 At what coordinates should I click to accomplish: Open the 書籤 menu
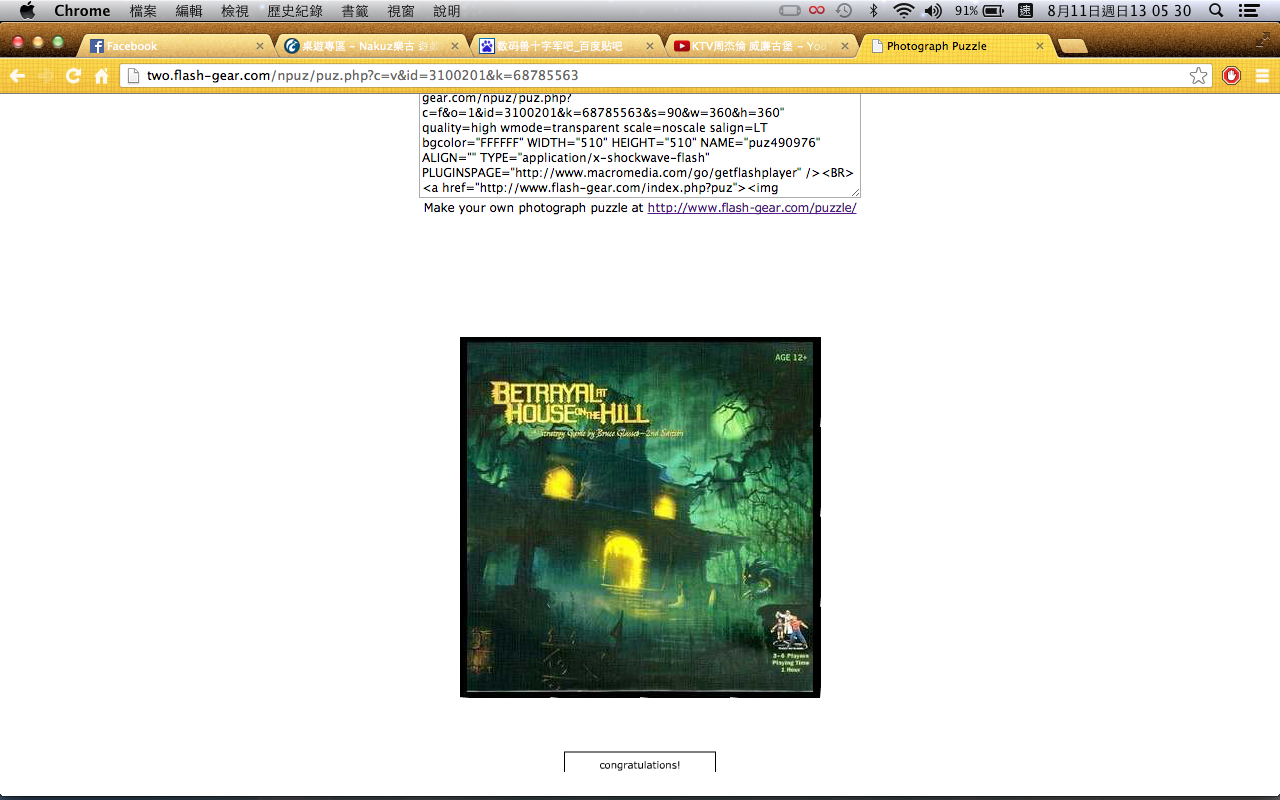pos(355,11)
